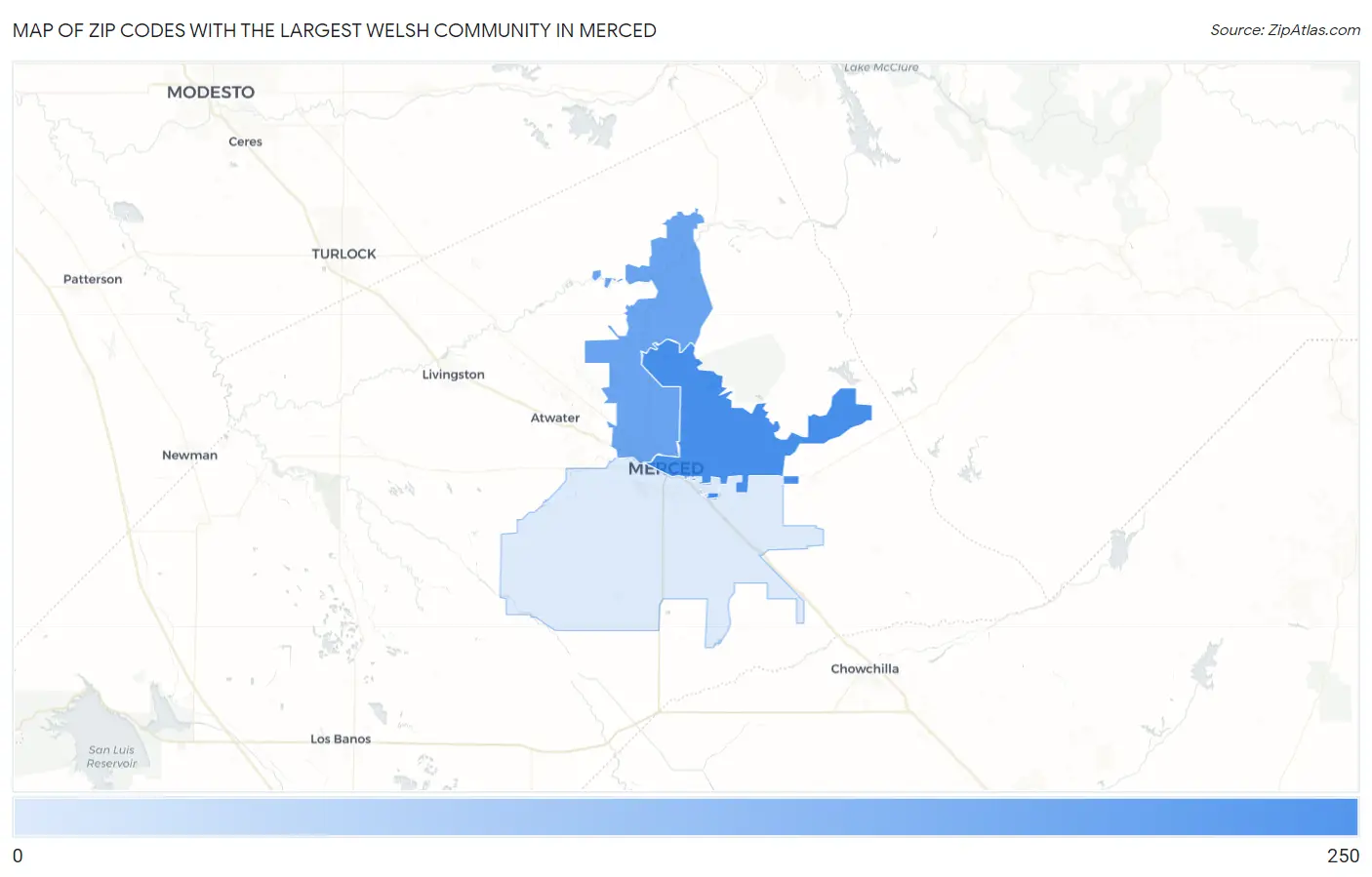Click the TURLOCK city label

click(343, 254)
